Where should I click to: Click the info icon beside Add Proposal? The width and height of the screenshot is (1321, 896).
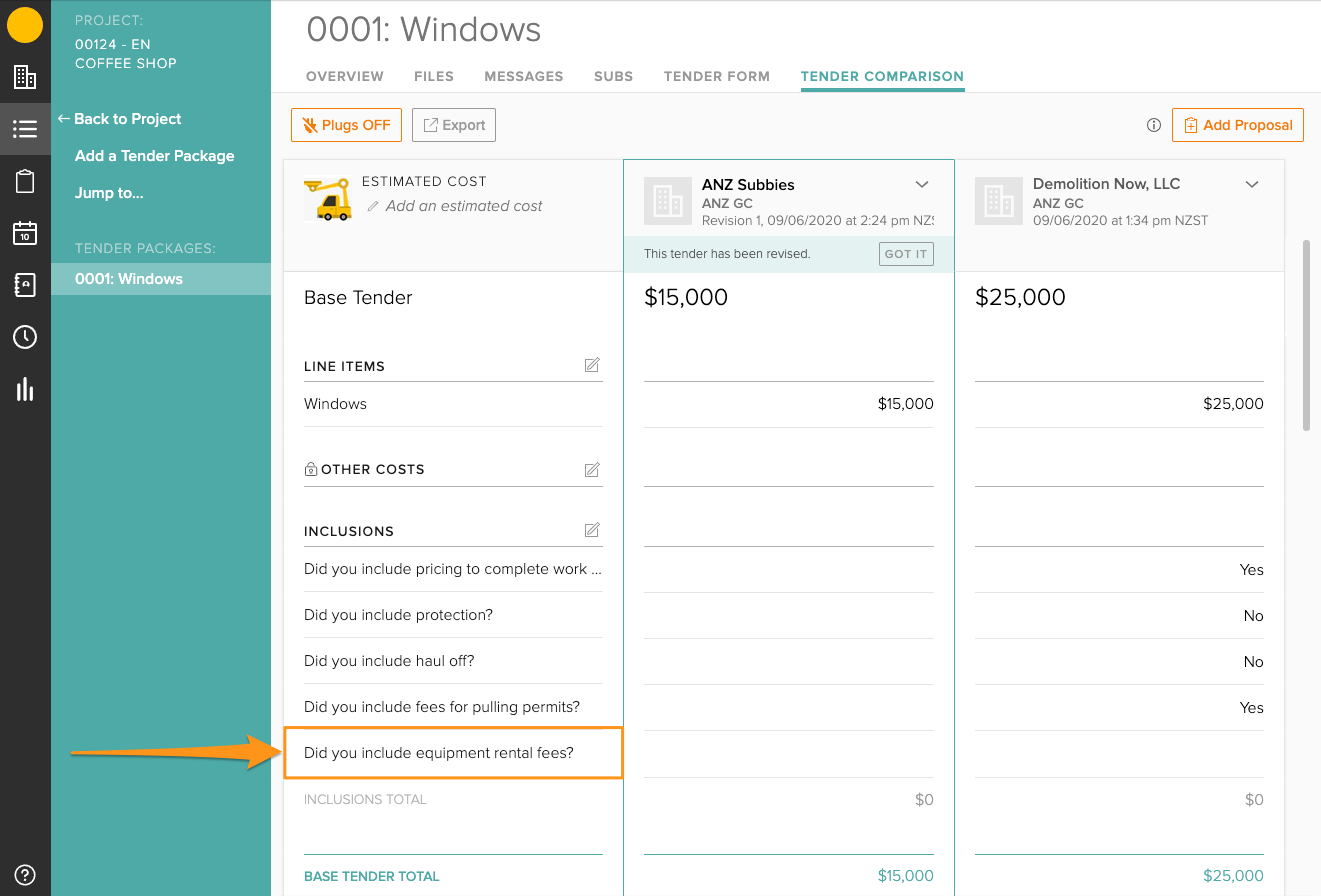click(1154, 125)
